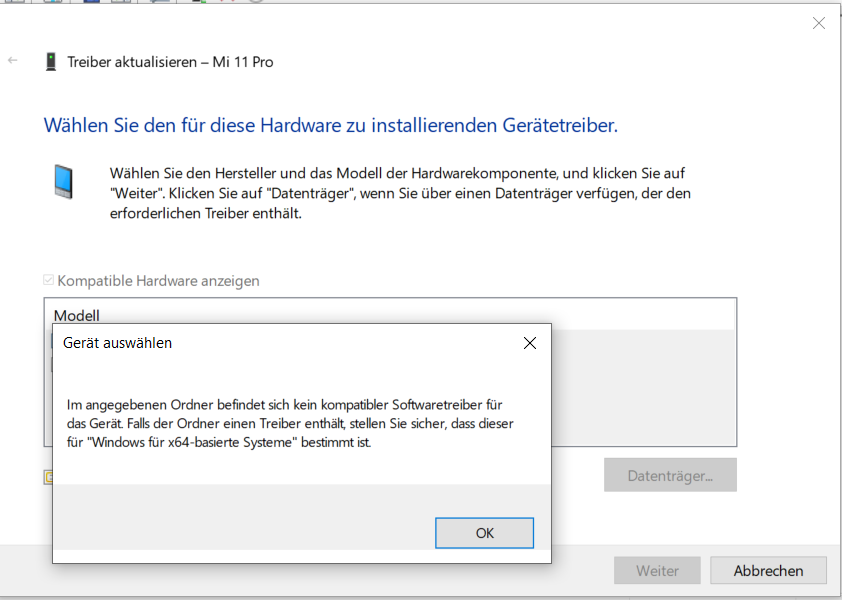This screenshot has width=842, height=600.
Task: Click the empty model list area right of dialog
Action: (x=643, y=388)
